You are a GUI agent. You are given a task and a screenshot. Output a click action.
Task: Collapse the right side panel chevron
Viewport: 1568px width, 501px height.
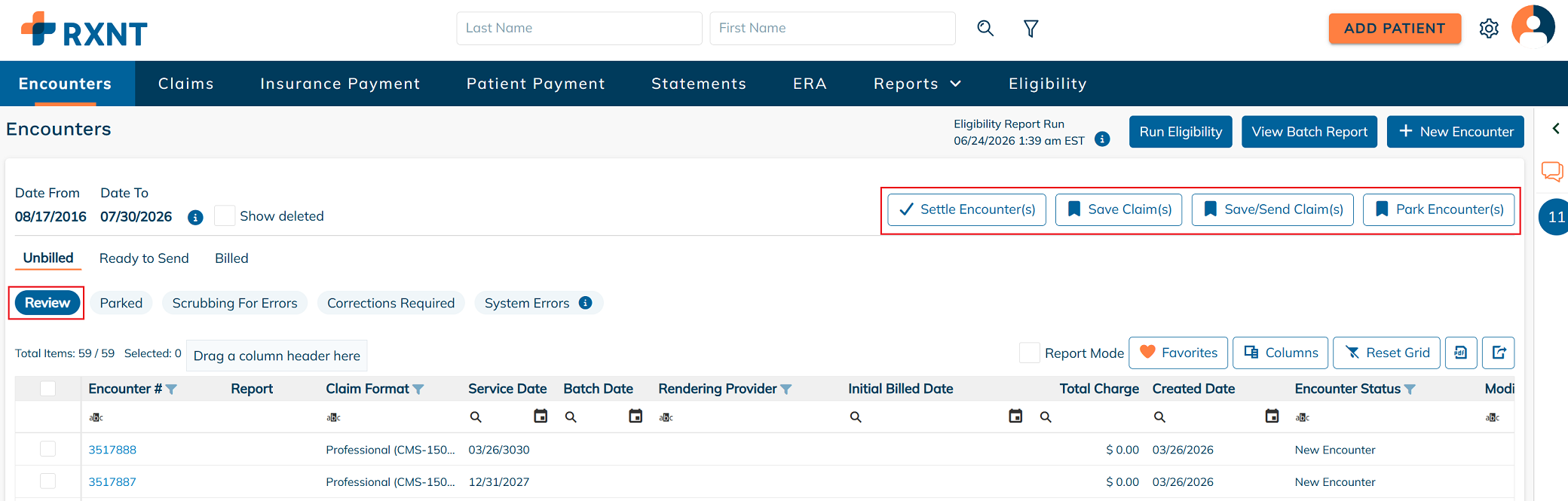pos(1556,129)
